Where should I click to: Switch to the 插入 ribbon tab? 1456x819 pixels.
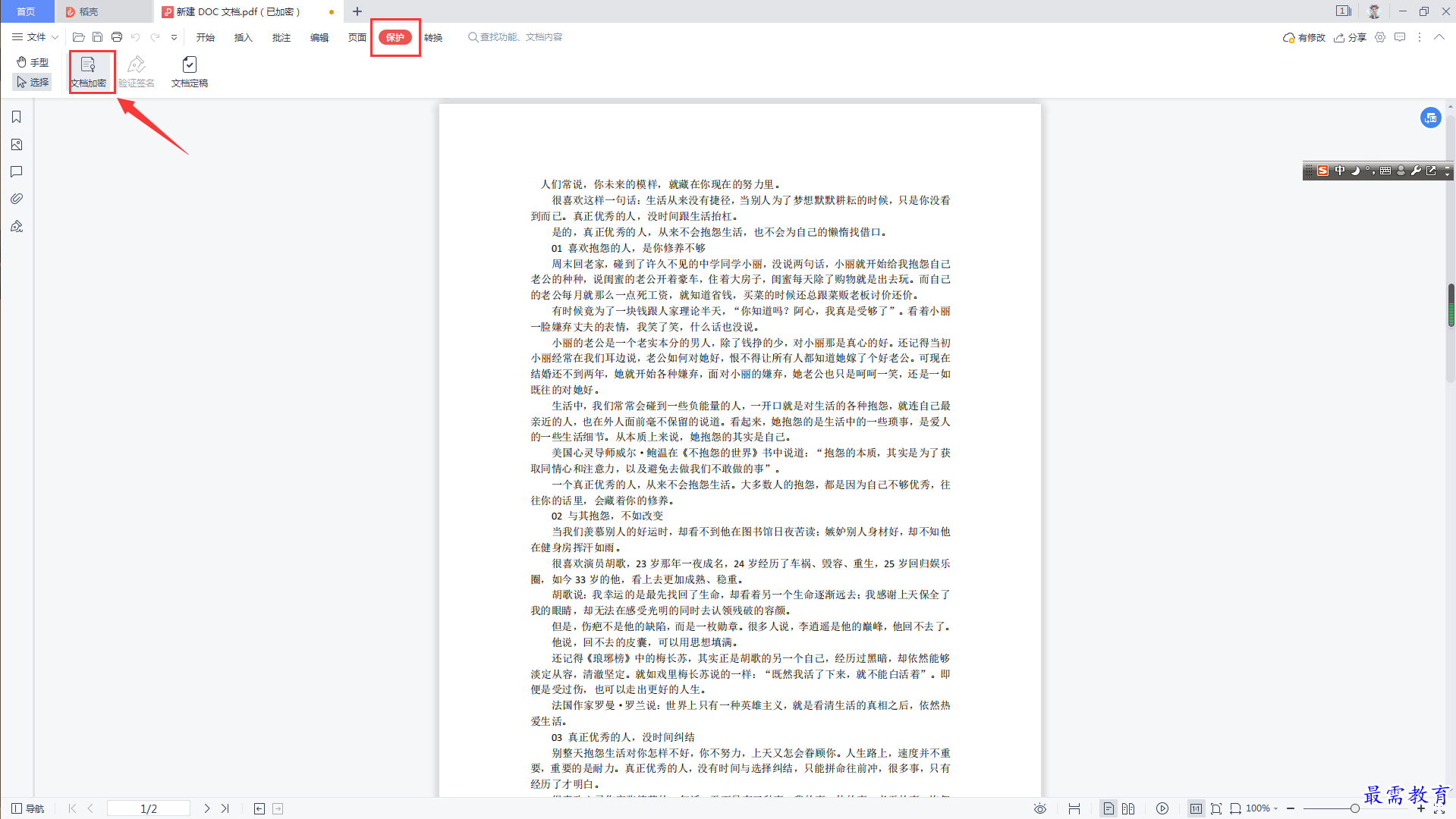coord(244,37)
